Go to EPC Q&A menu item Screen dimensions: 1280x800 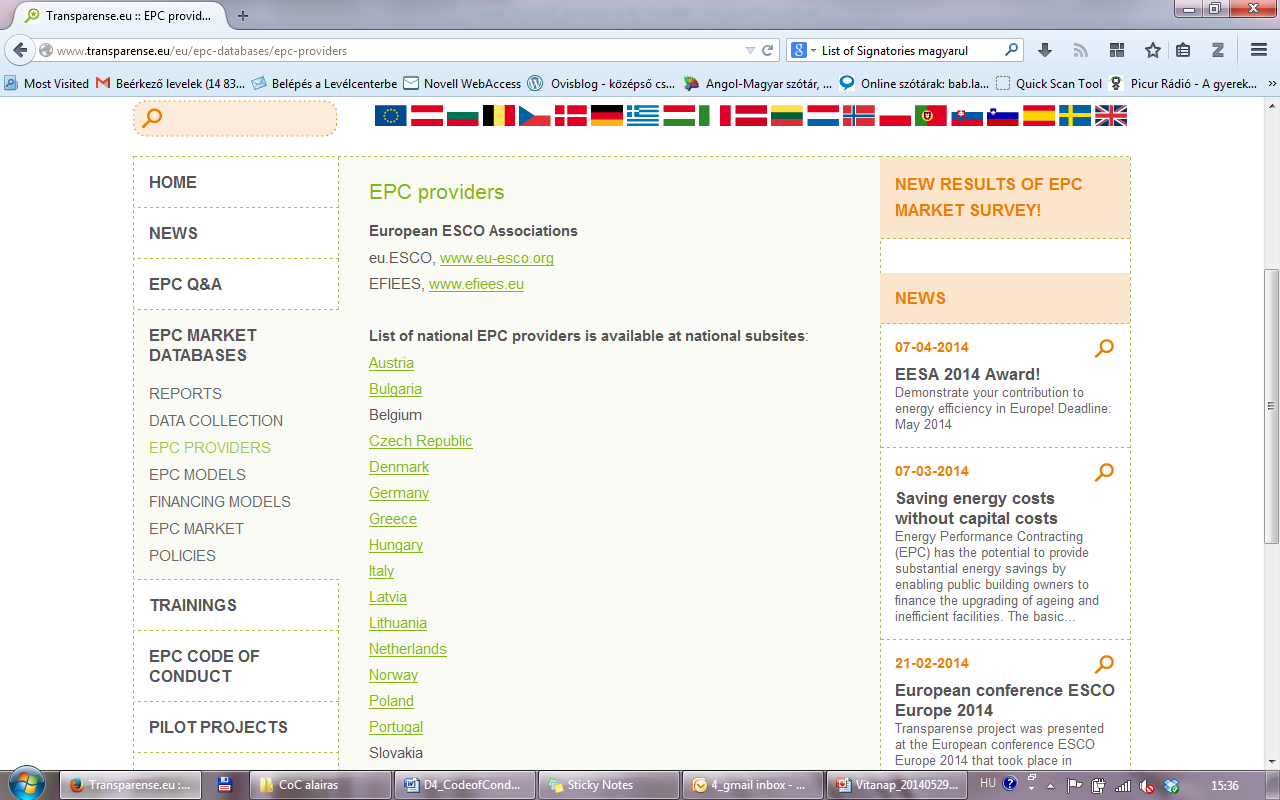tap(185, 284)
